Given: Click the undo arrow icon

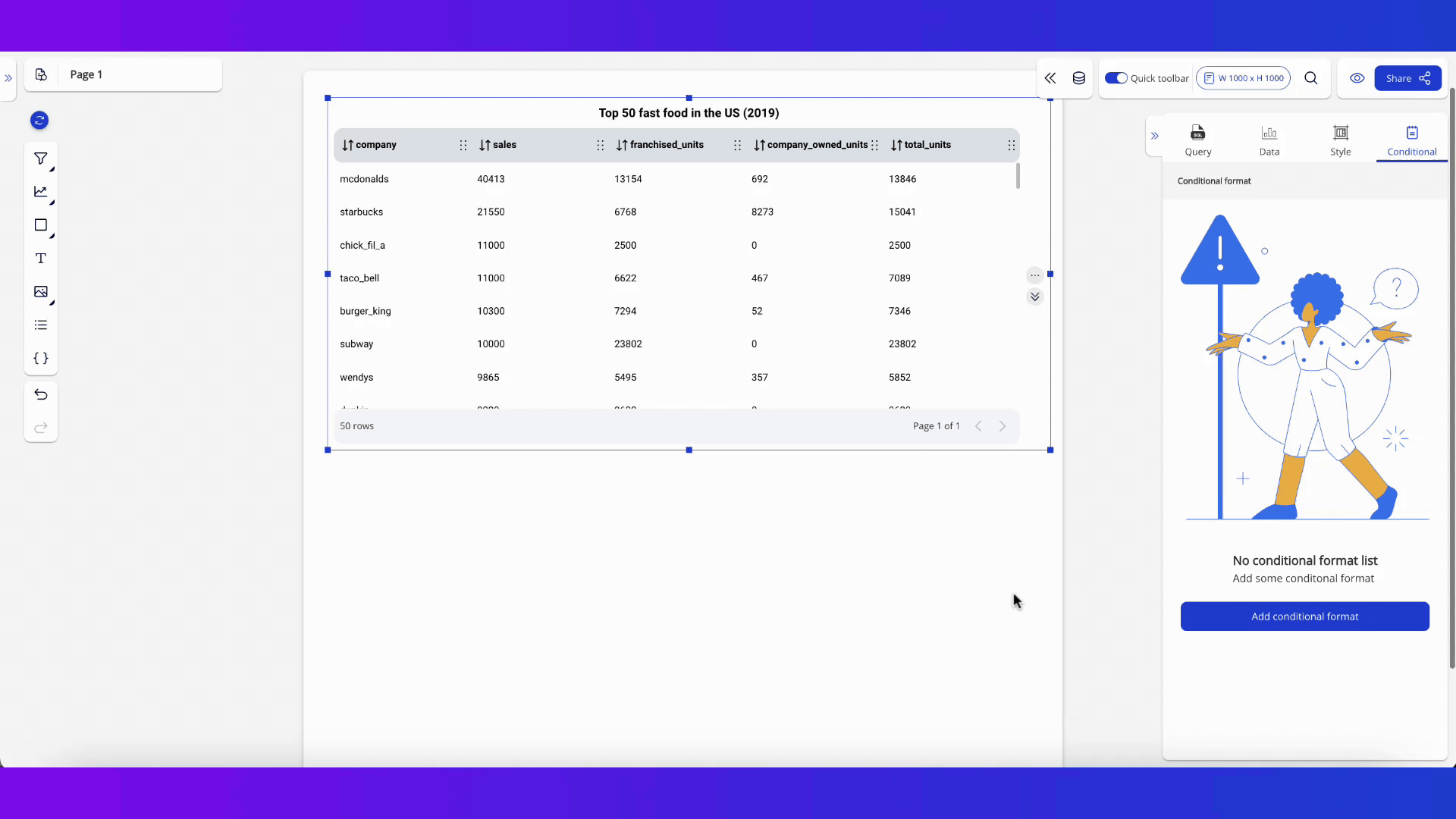Looking at the screenshot, I should 41,394.
